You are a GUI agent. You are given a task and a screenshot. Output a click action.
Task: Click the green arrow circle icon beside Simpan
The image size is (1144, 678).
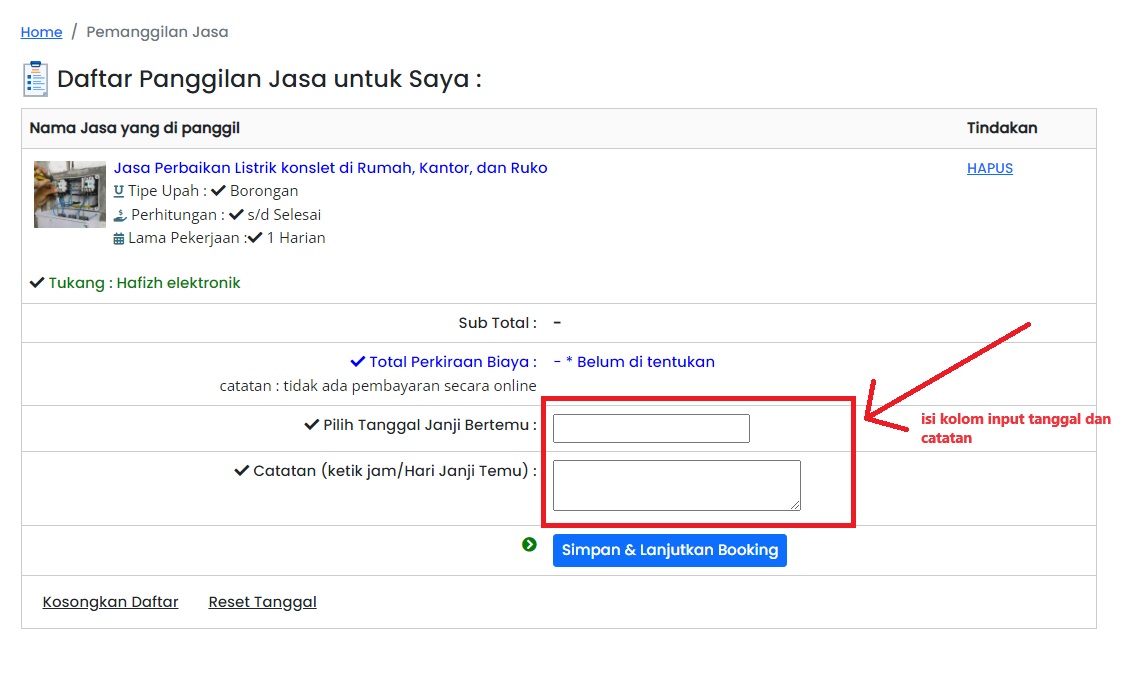click(x=529, y=545)
